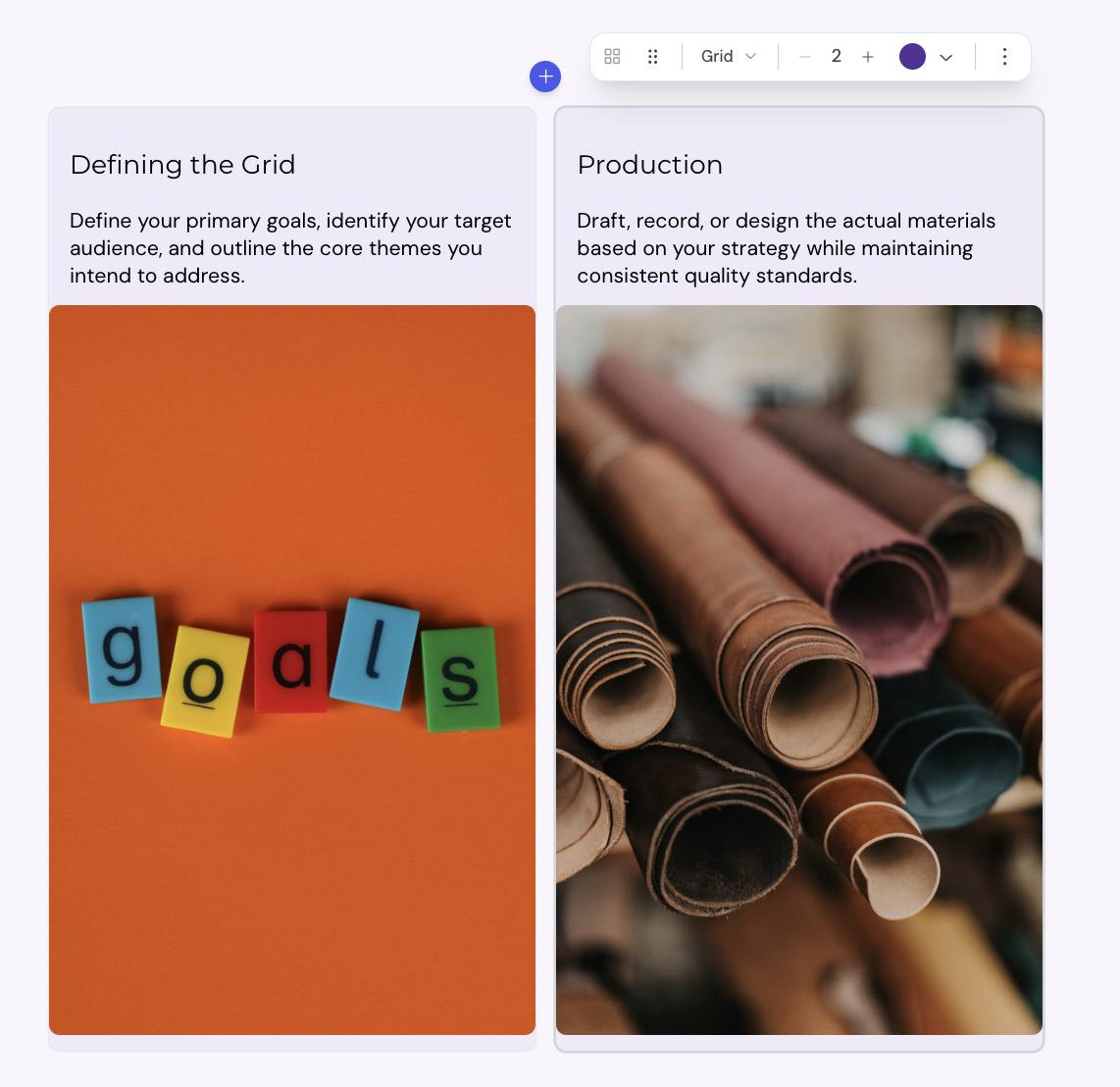The width and height of the screenshot is (1120, 1087).
Task: Select the orange goals letter-tiles image
Action: [x=292, y=670]
